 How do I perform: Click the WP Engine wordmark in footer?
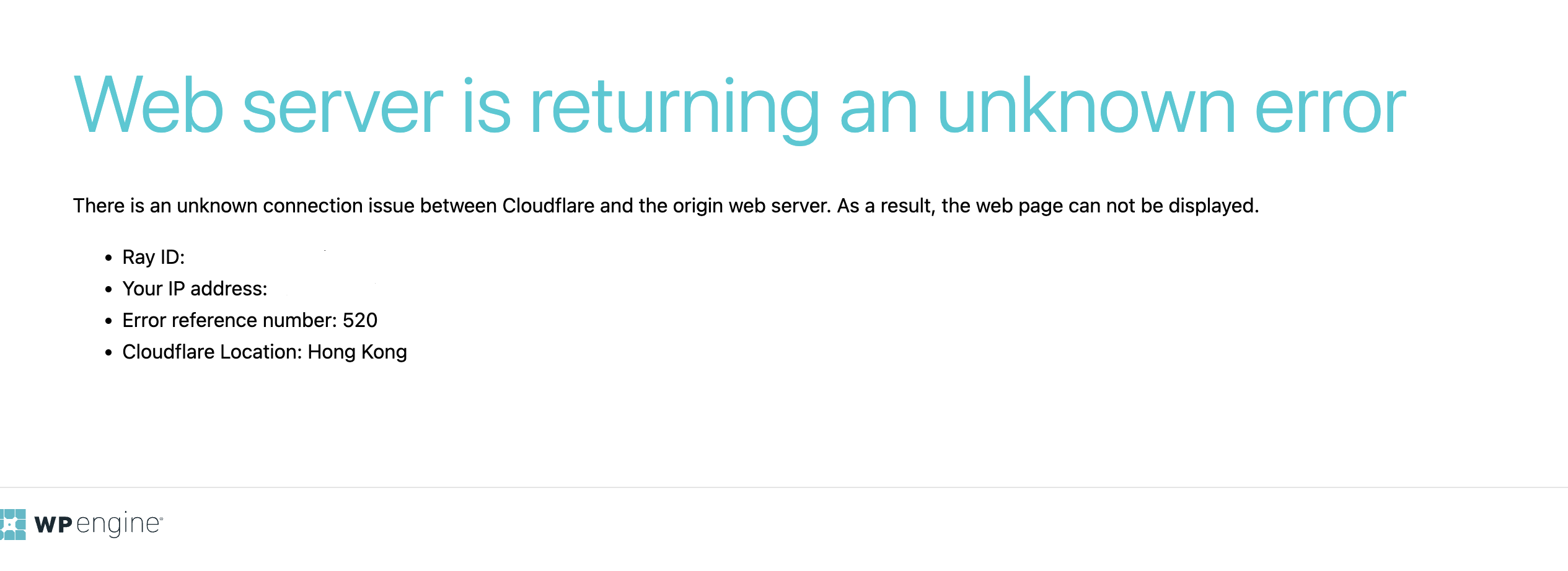click(x=99, y=525)
